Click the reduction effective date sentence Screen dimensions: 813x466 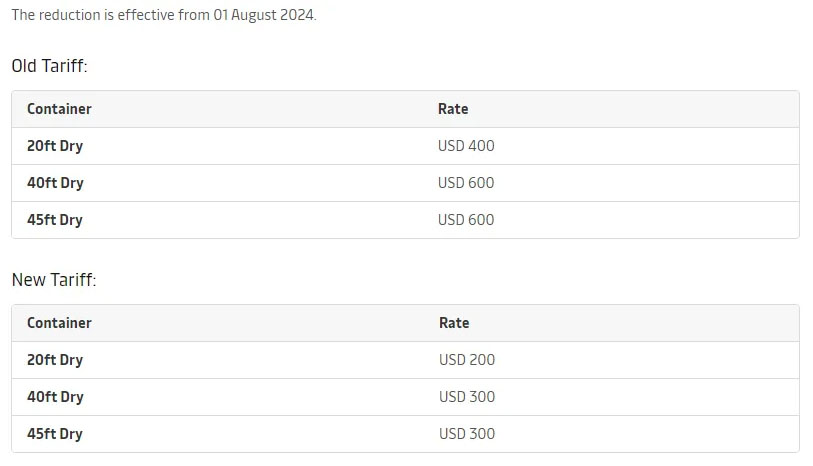164,15
